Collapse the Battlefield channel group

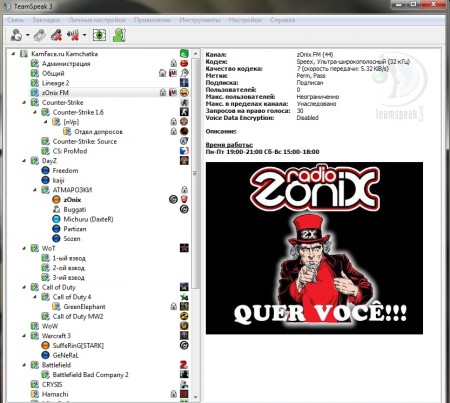coord(24,365)
